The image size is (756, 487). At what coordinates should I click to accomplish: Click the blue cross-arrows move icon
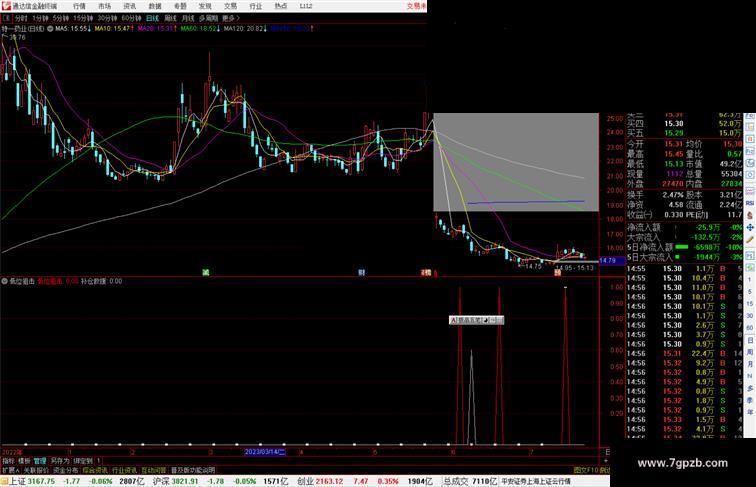click(750, 227)
